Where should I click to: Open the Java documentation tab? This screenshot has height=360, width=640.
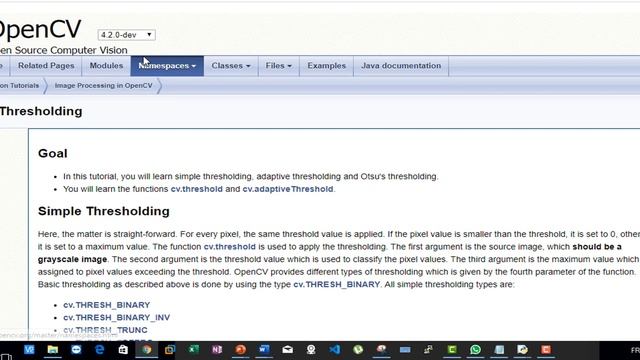point(401,66)
